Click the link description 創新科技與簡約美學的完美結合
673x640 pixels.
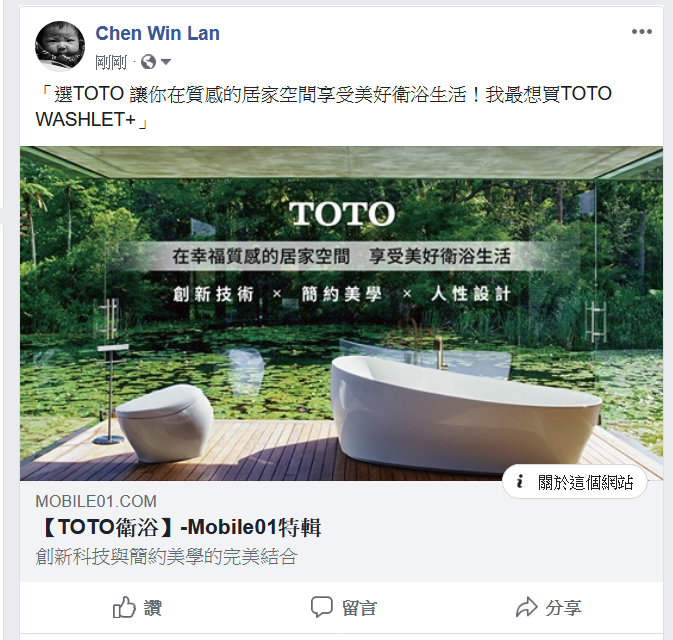tap(167, 557)
